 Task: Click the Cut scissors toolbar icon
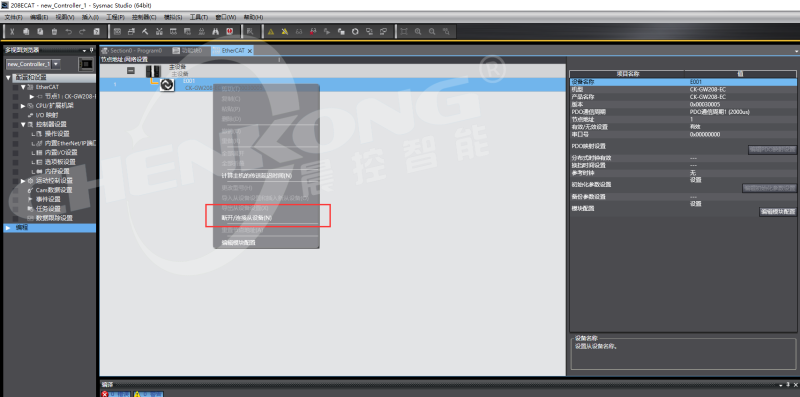pos(12,32)
